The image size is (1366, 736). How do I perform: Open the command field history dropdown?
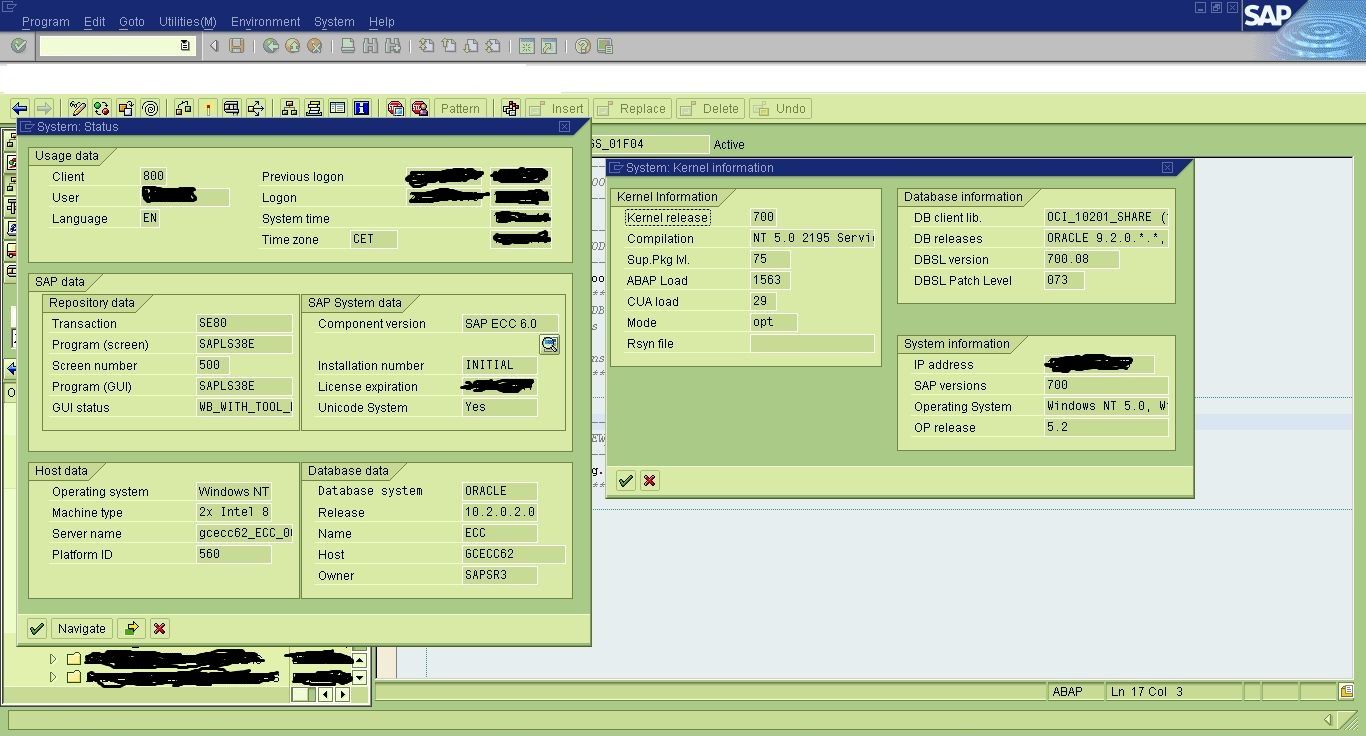click(x=185, y=46)
